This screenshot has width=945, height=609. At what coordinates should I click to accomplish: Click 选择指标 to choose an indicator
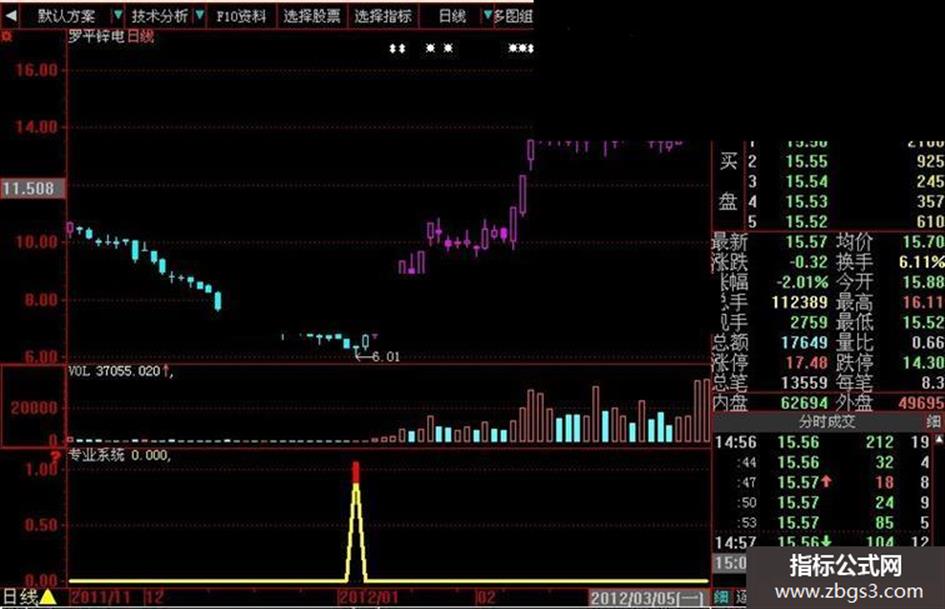383,16
